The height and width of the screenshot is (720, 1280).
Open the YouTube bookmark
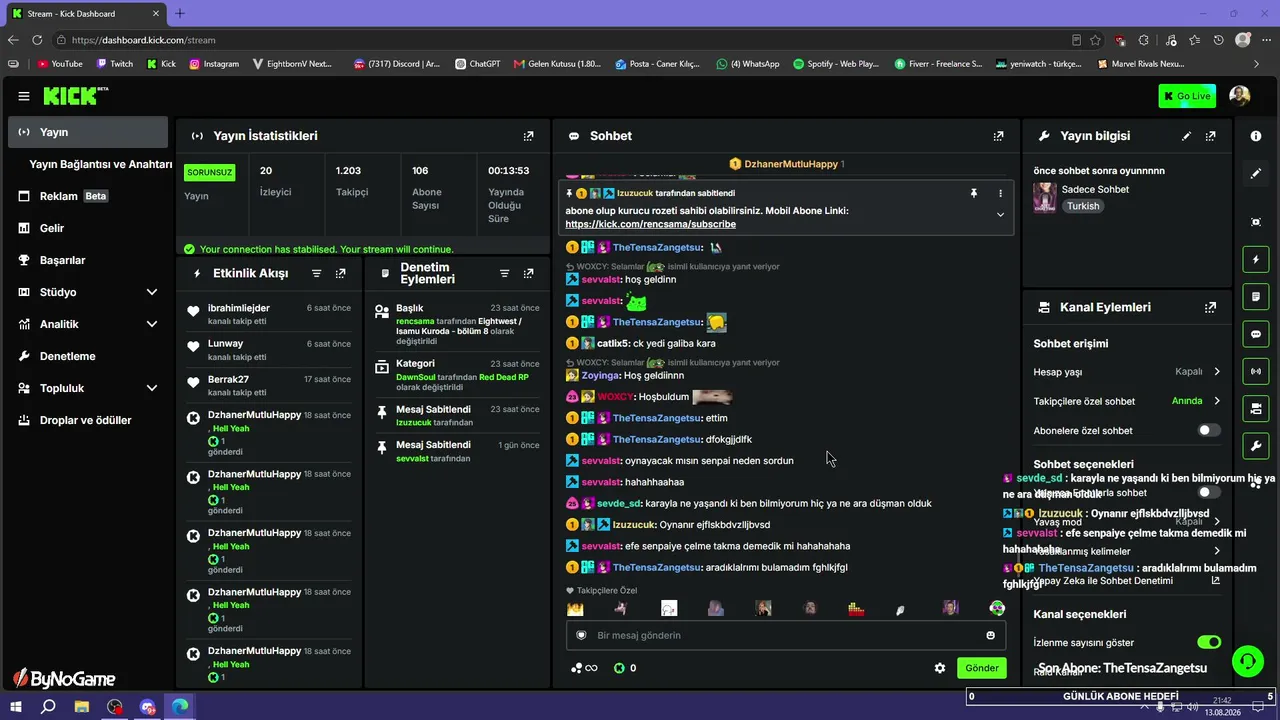60,64
